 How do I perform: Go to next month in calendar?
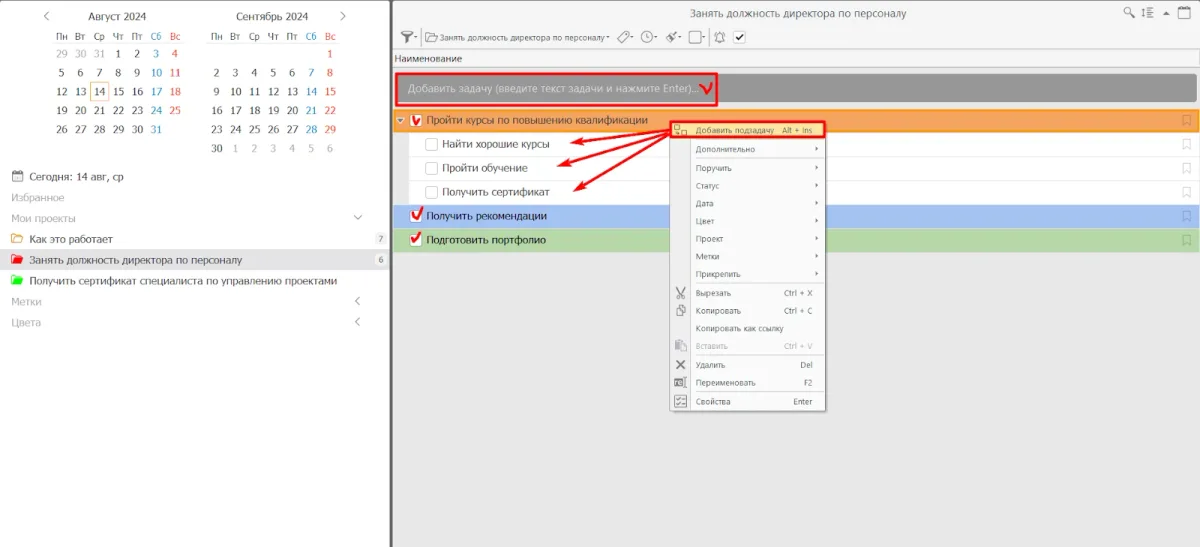pos(343,16)
